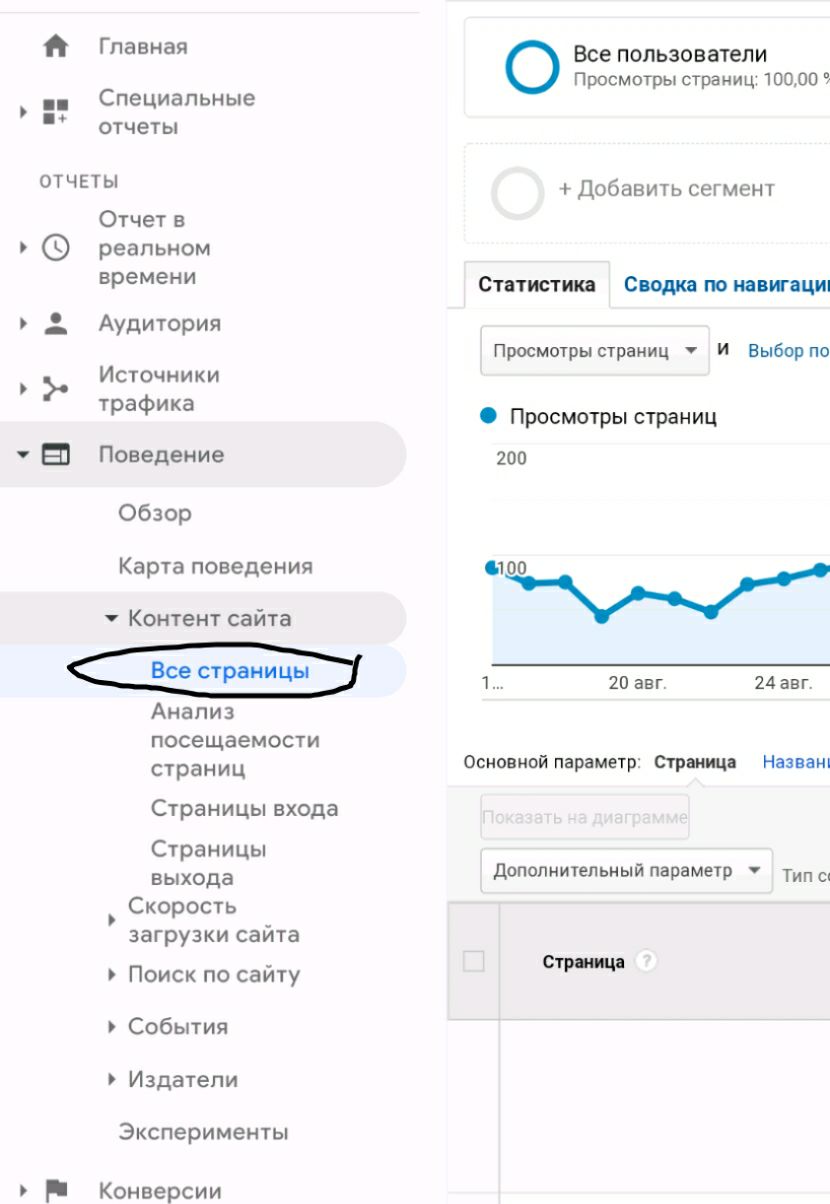Select the Все пользователи segment circle
This screenshot has height=1204, width=830.
coord(531,67)
